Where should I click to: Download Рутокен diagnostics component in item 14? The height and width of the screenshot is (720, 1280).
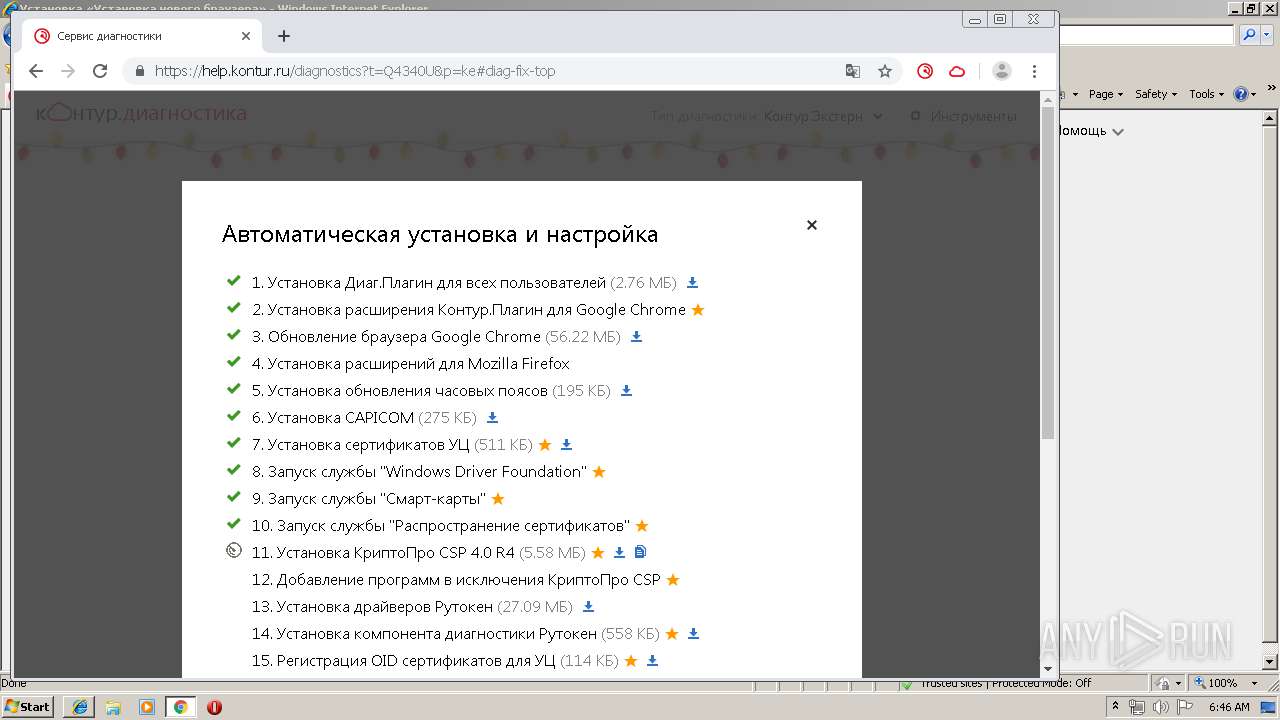693,634
